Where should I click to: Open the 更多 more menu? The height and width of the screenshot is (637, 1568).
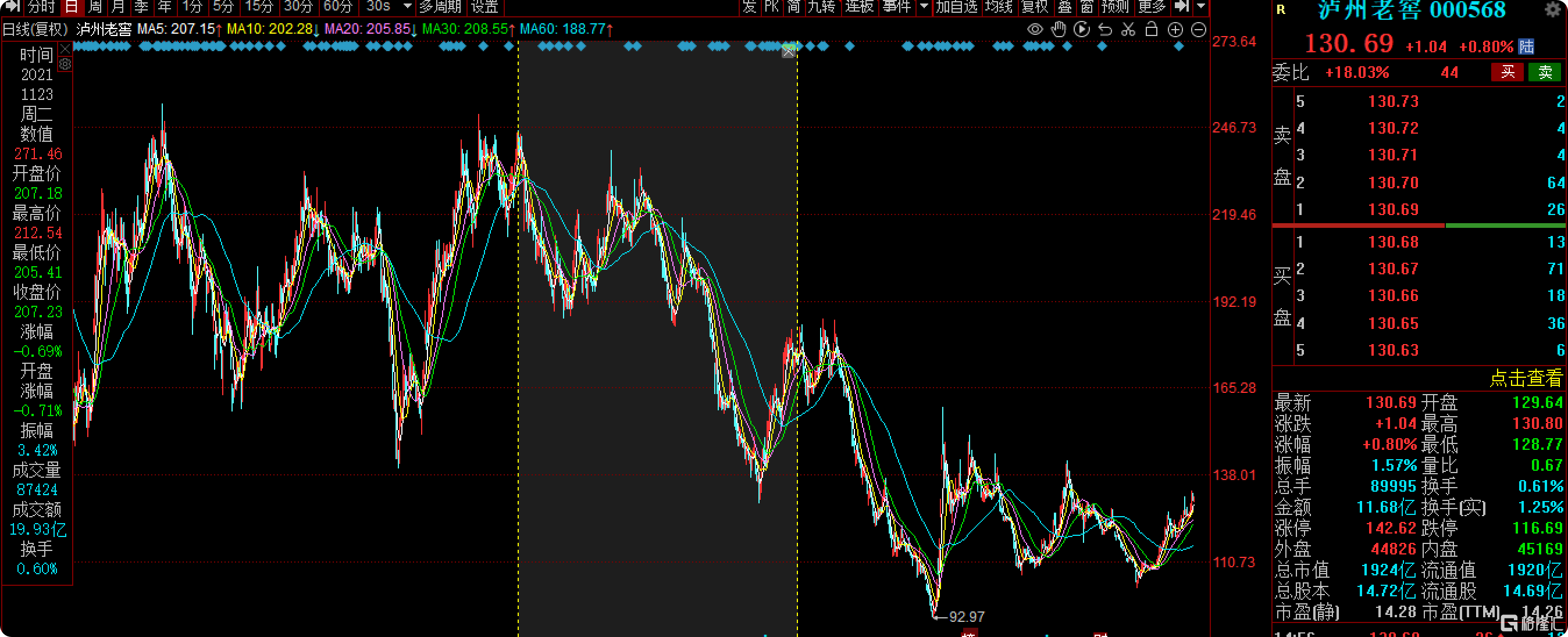click(x=1152, y=7)
